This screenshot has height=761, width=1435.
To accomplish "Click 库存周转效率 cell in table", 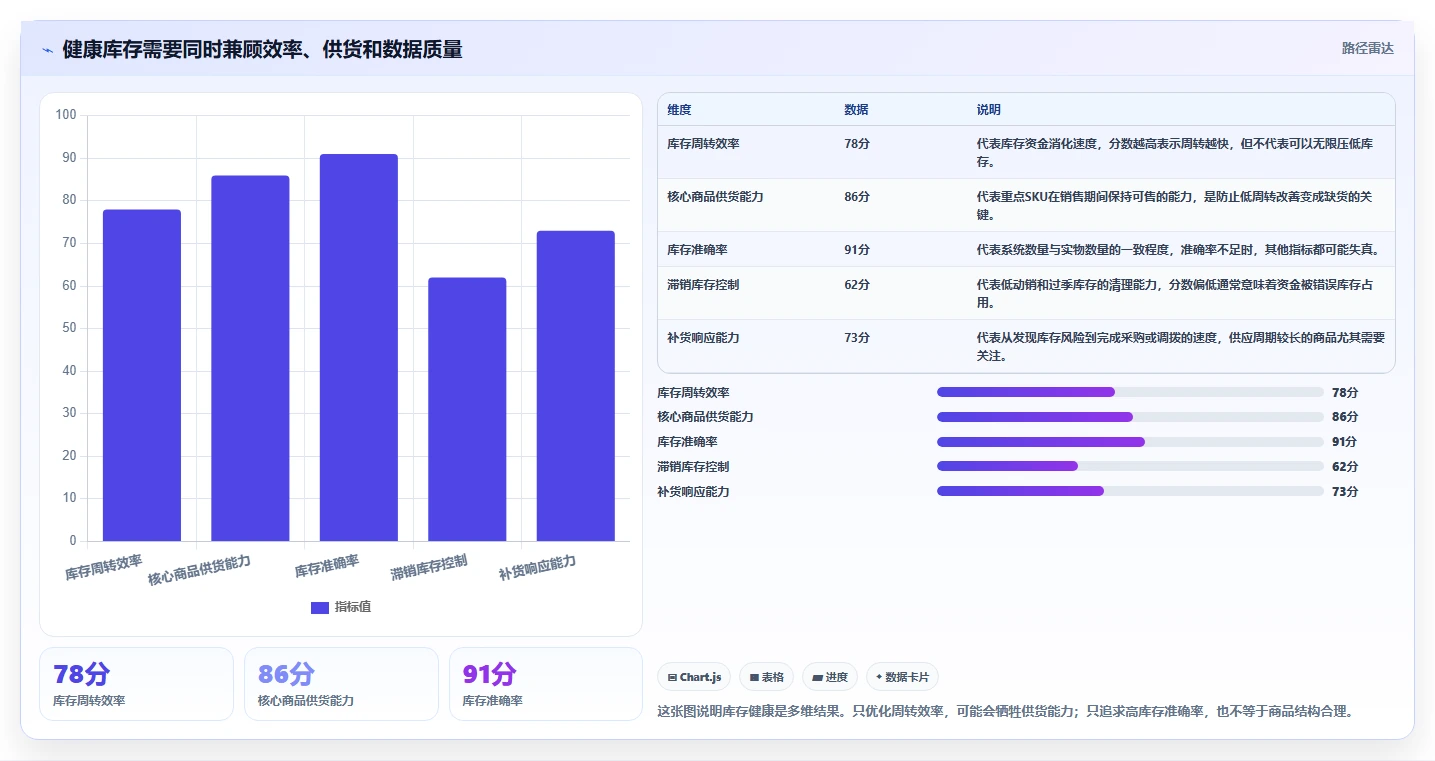I will (704, 144).
